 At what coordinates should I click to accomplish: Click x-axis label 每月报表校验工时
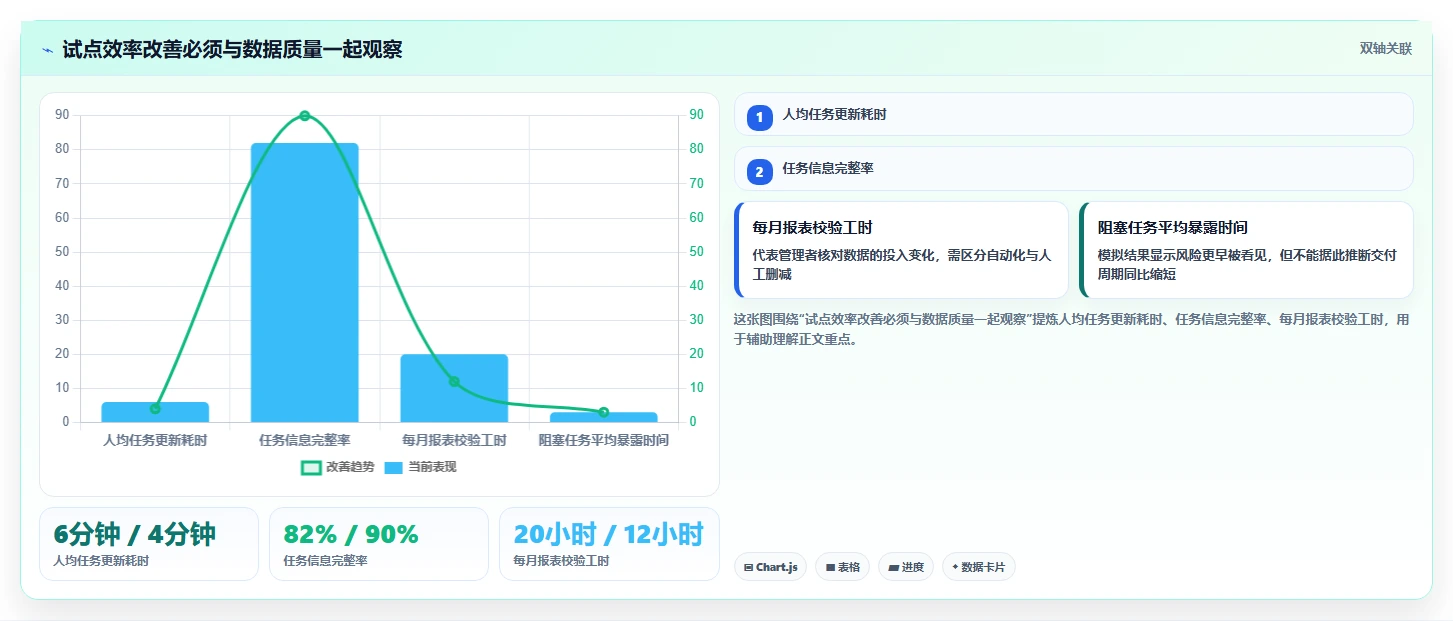tap(454, 440)
